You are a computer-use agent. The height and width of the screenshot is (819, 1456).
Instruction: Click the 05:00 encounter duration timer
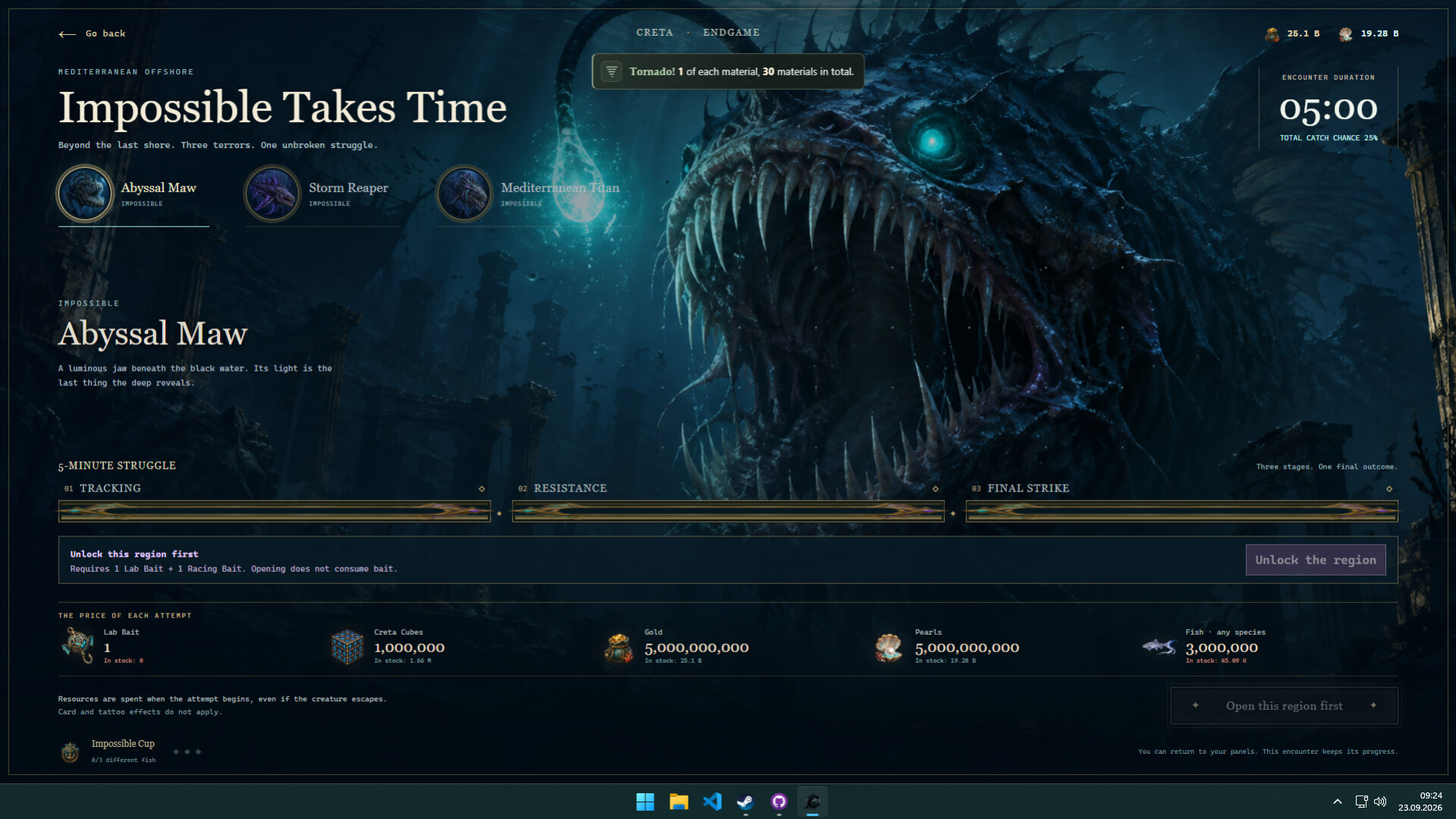pyautogui.click(x=1328, y=108)
